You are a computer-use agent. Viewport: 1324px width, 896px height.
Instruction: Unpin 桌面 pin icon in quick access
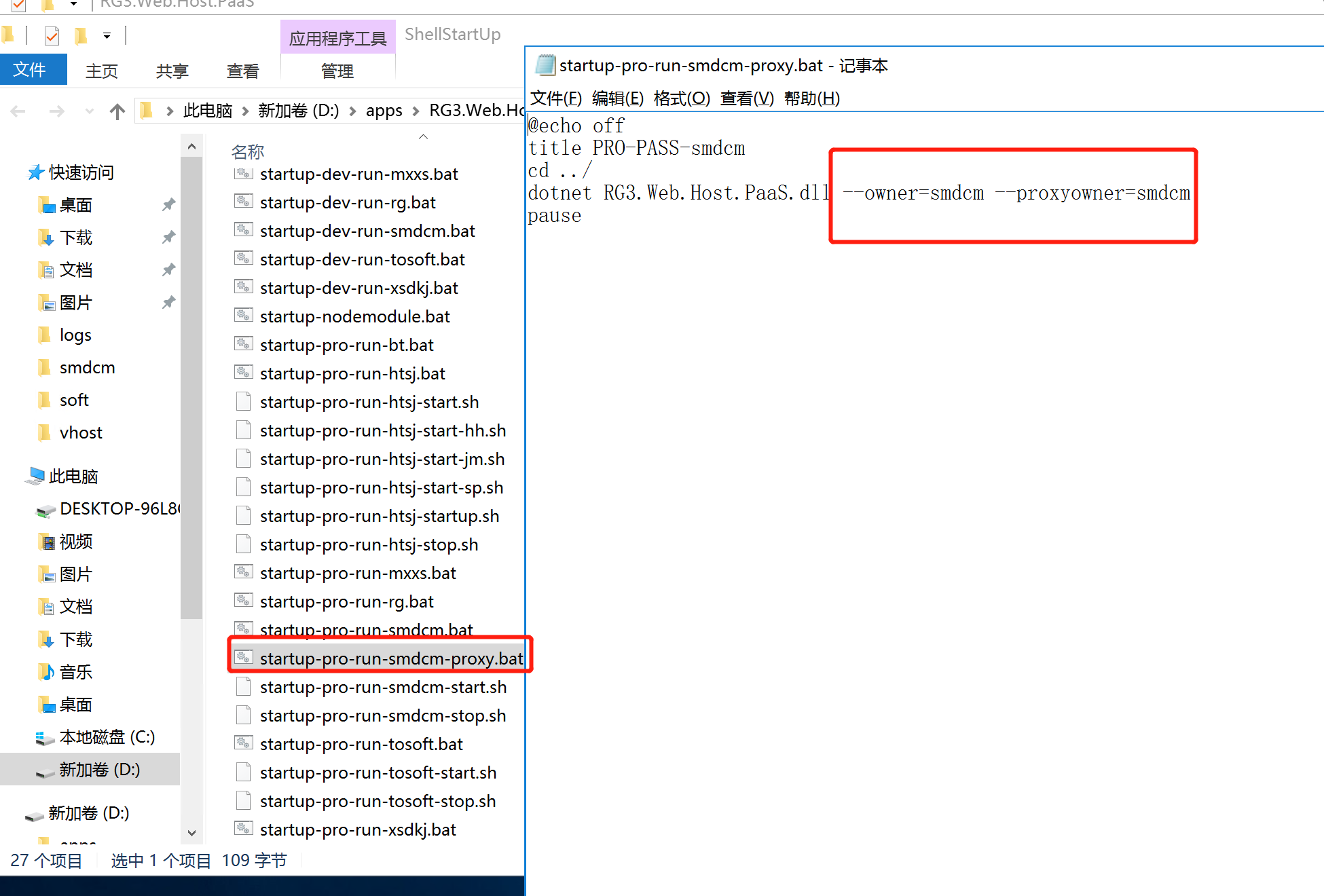(x=168, y=205)
